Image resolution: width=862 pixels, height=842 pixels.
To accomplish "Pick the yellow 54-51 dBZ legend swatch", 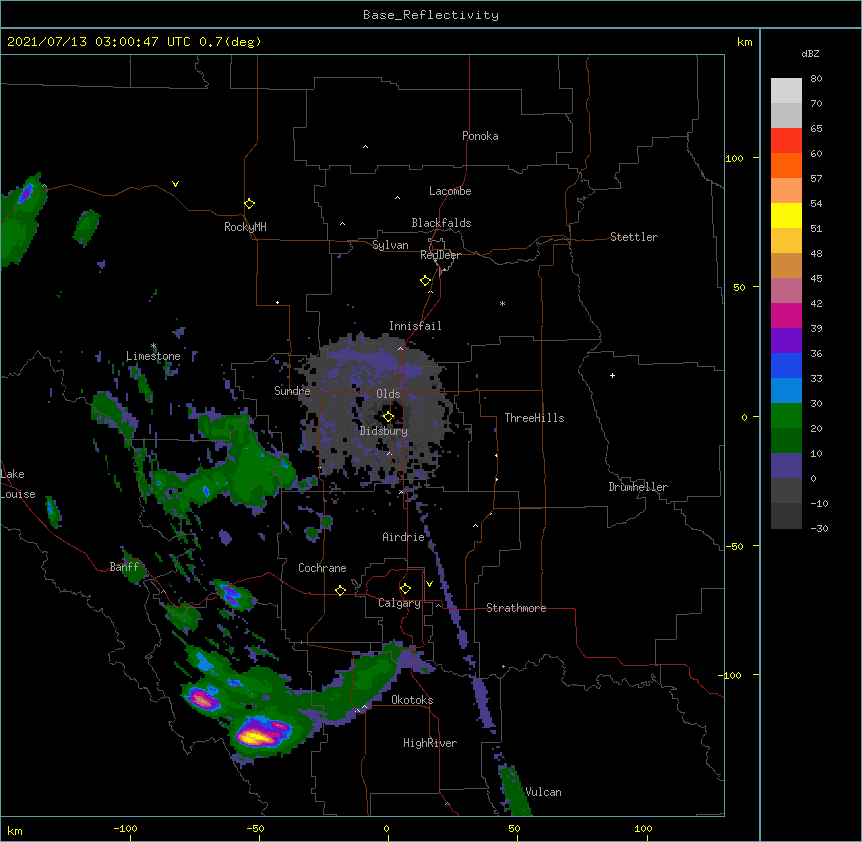I will pos(786,215).
